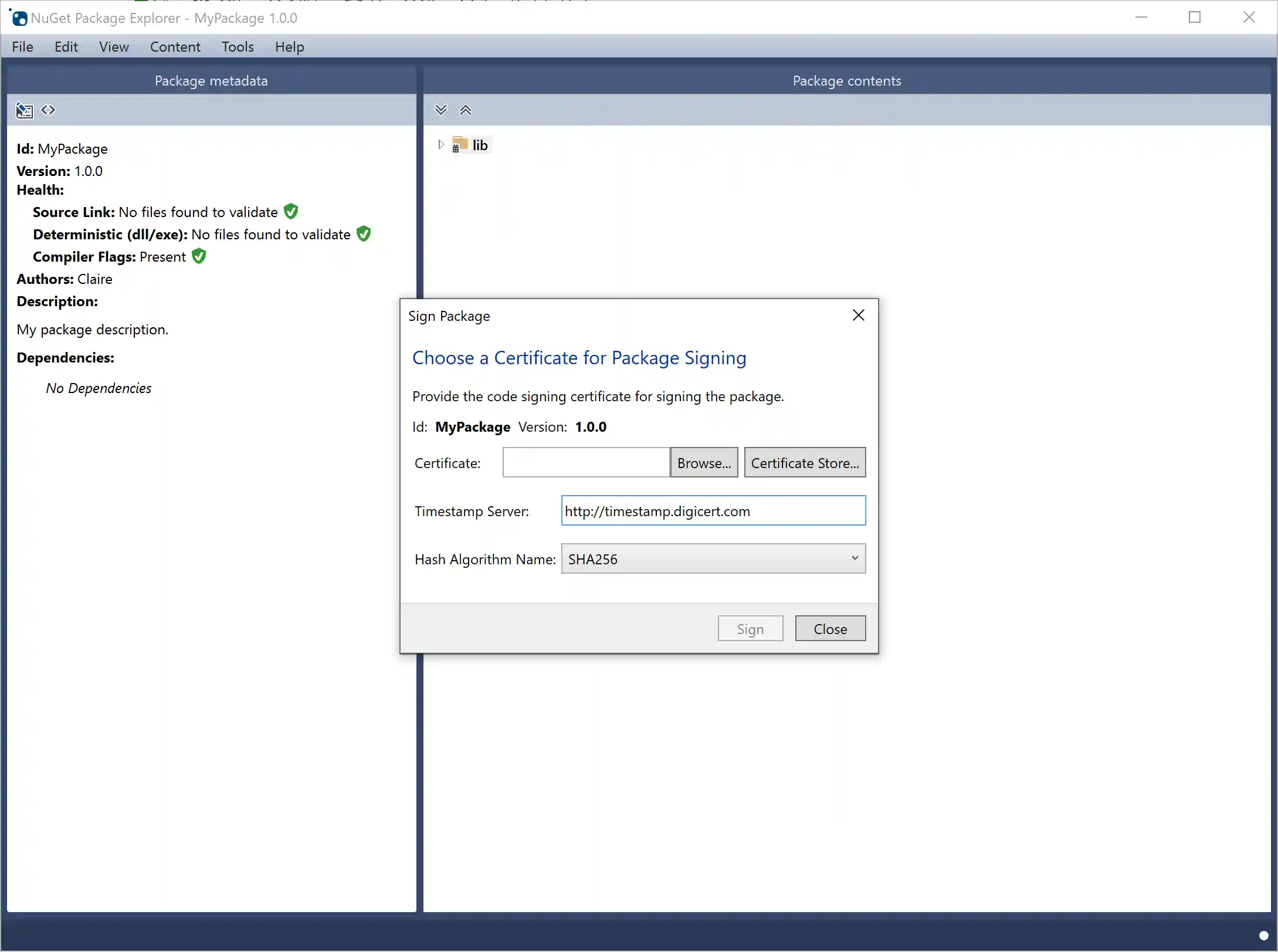The image size is (1278, 952).
Task: Click the collapse-all chevron in Package contents
Action: click(465, 110)
